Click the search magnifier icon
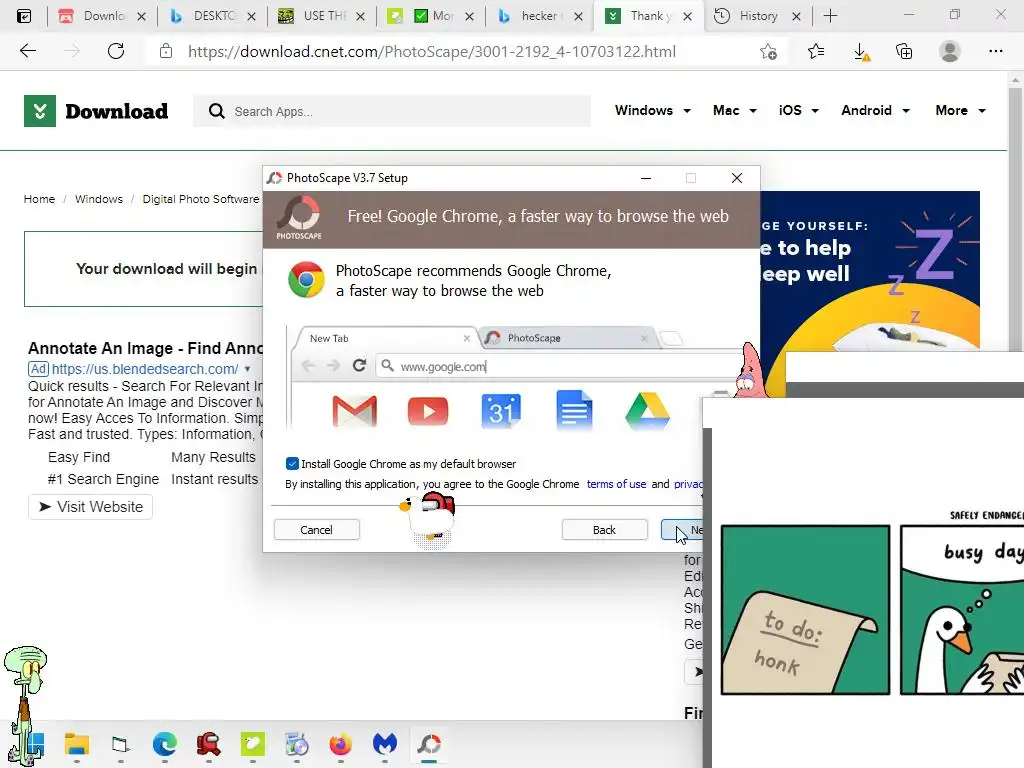The image size is (1024, 768). point(217,111)
